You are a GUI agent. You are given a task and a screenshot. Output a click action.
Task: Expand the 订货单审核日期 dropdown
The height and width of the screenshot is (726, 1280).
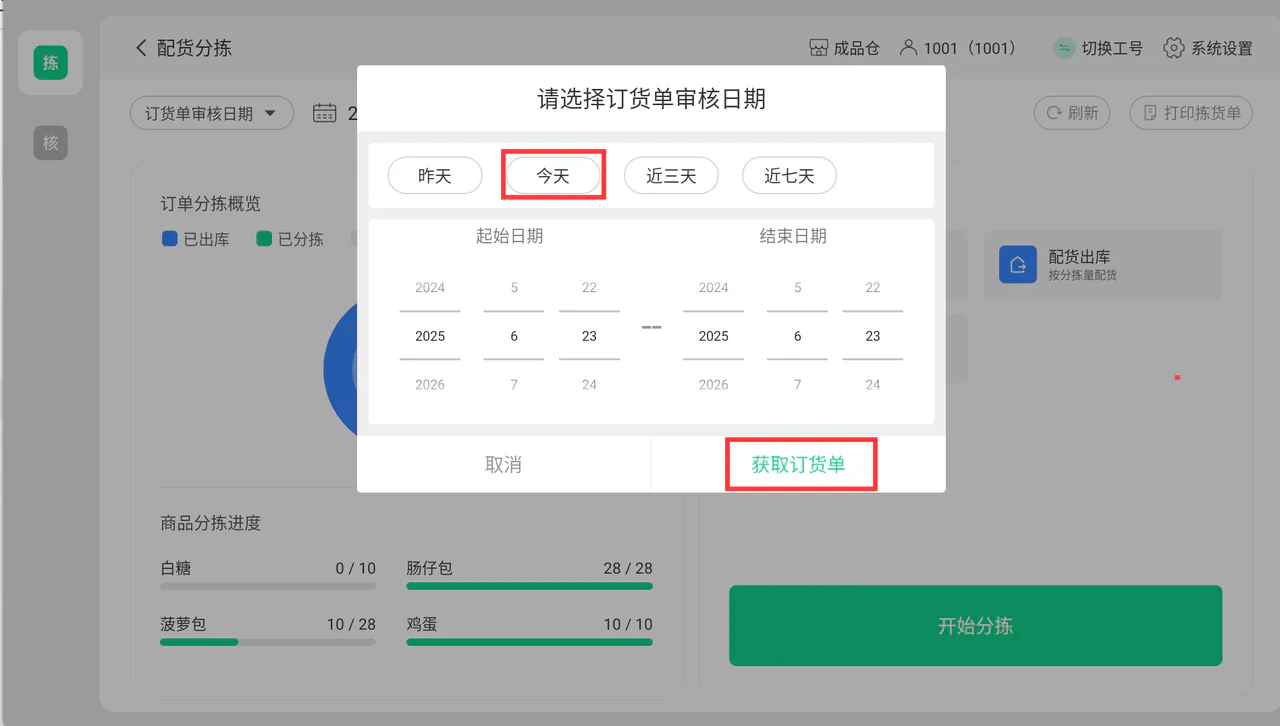tap(212, 113)
